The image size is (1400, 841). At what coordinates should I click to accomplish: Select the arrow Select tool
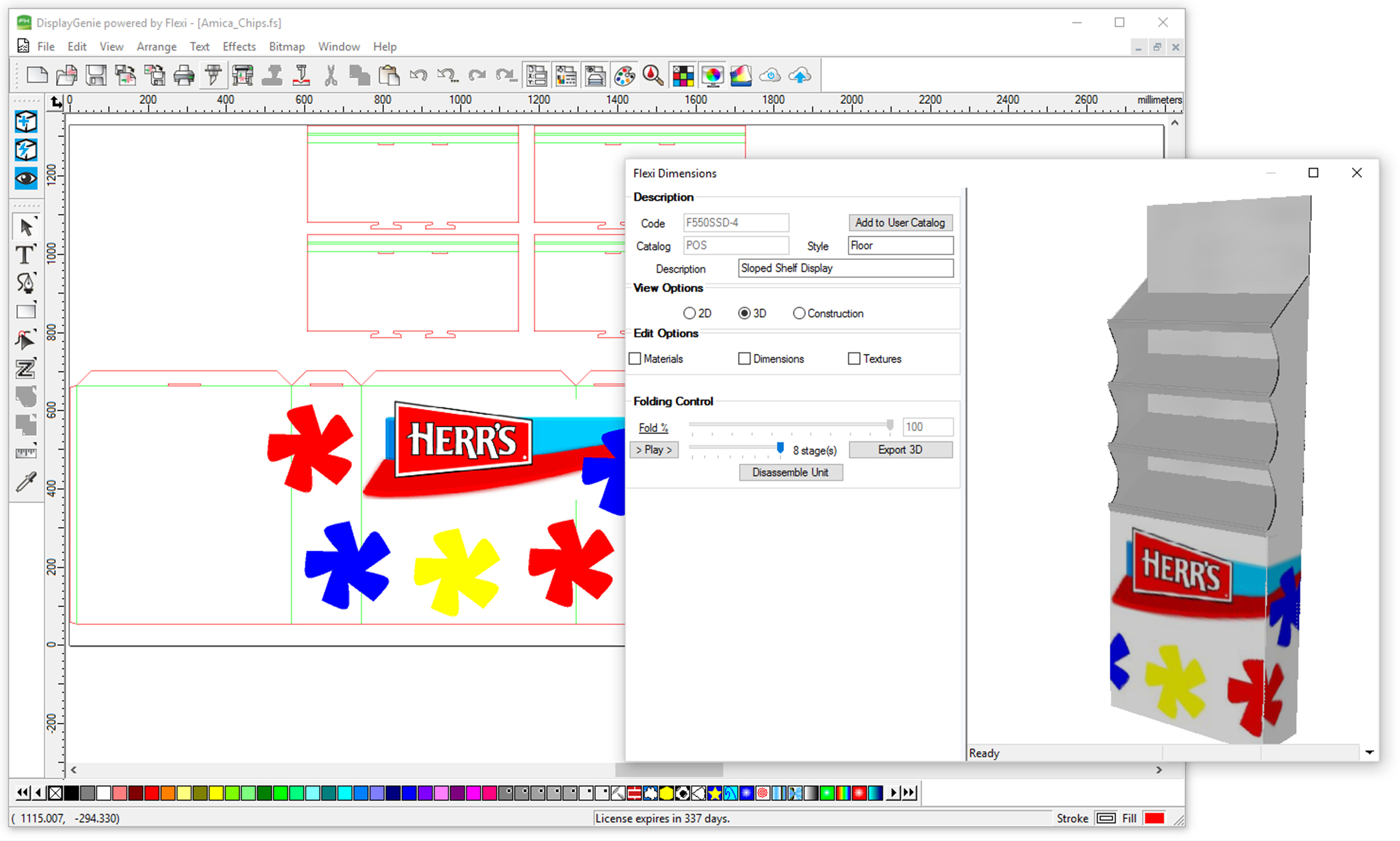pyautogui.click(x=25, y=227)
